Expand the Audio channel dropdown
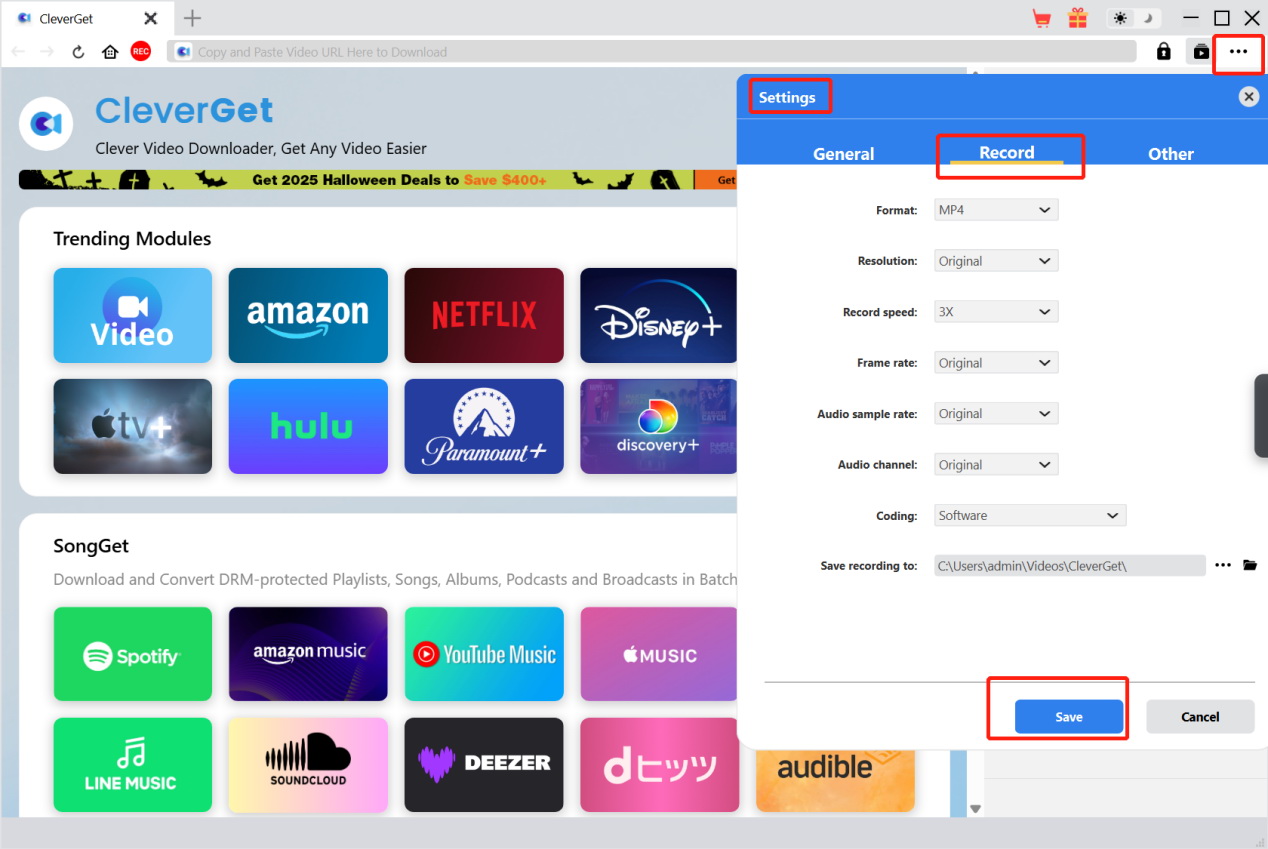The image size is (1268, 849). [x=996, y=465]
